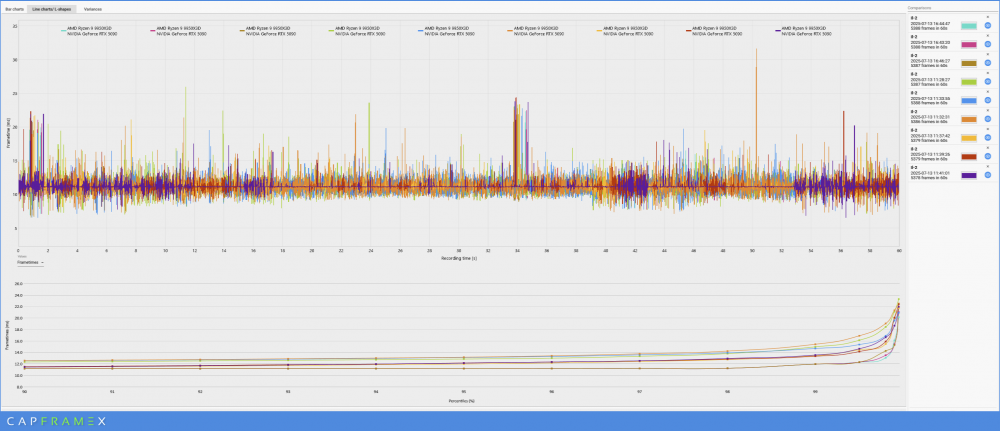Select the Line charts / L-shapes tab
This screenshot has width=1000, height=431.
coord(52,8)
